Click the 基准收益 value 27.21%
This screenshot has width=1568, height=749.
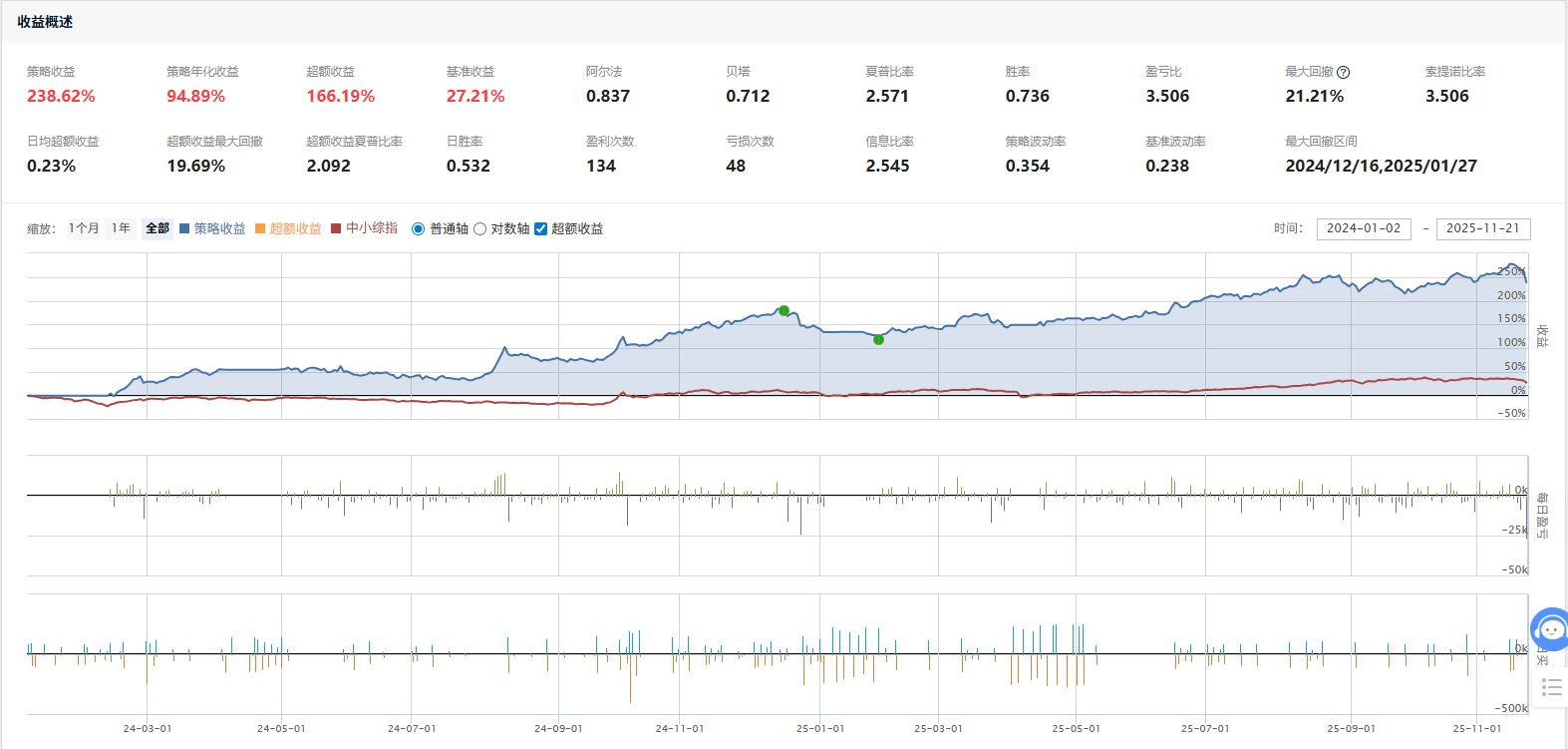(475, 96)
